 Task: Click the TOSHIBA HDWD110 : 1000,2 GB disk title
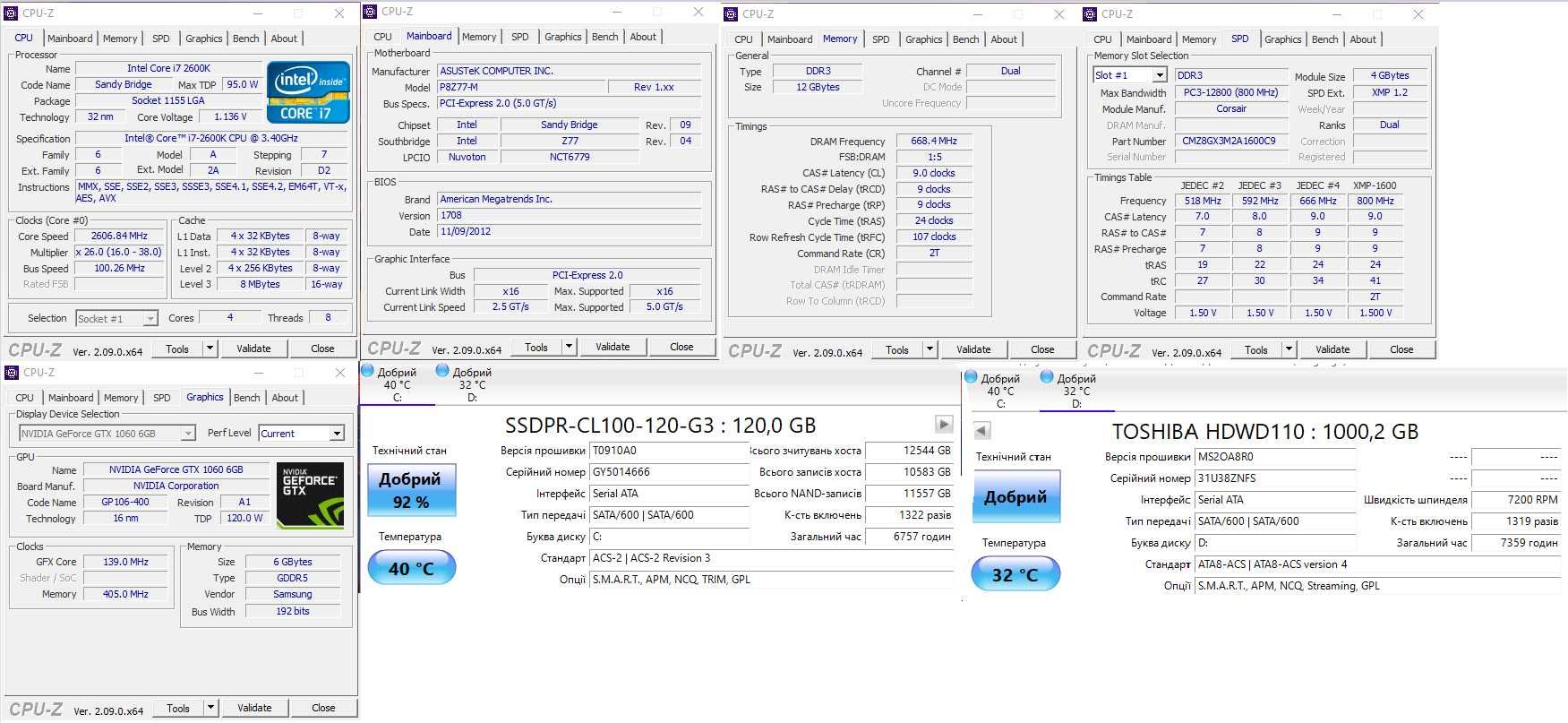(x=1264, y=431)
